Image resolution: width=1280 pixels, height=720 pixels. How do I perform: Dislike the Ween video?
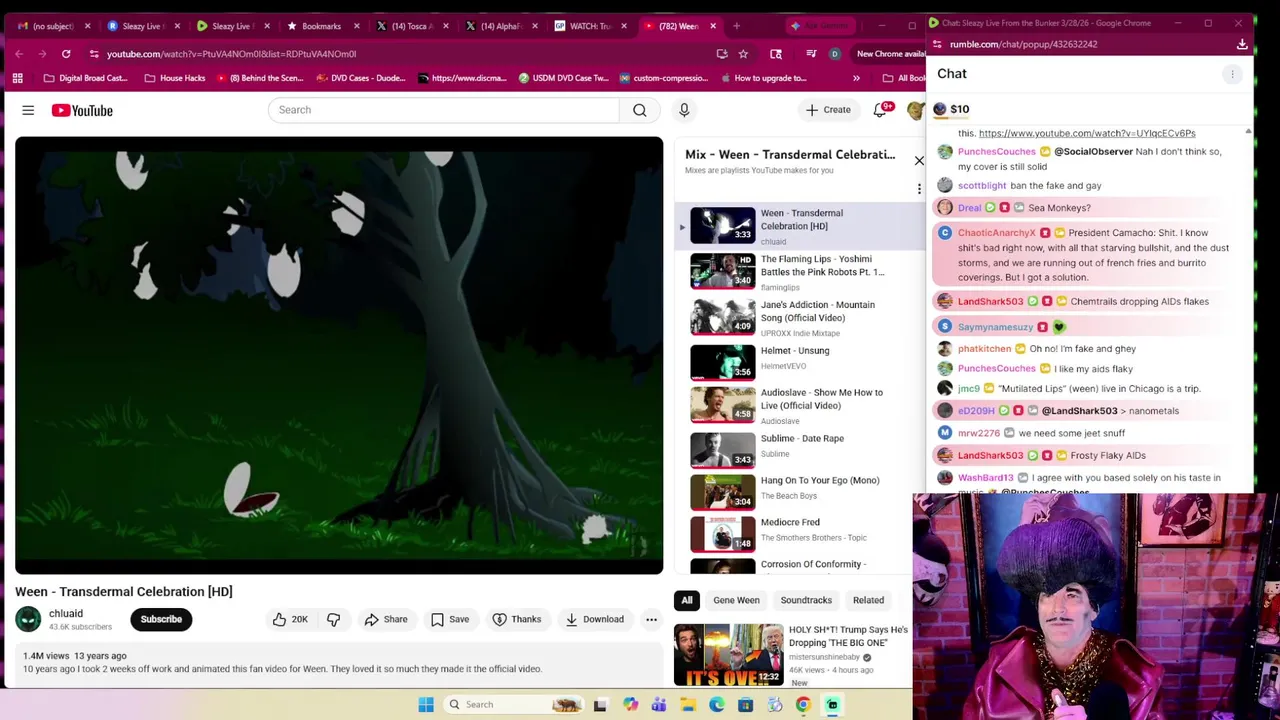coord(333,619)
